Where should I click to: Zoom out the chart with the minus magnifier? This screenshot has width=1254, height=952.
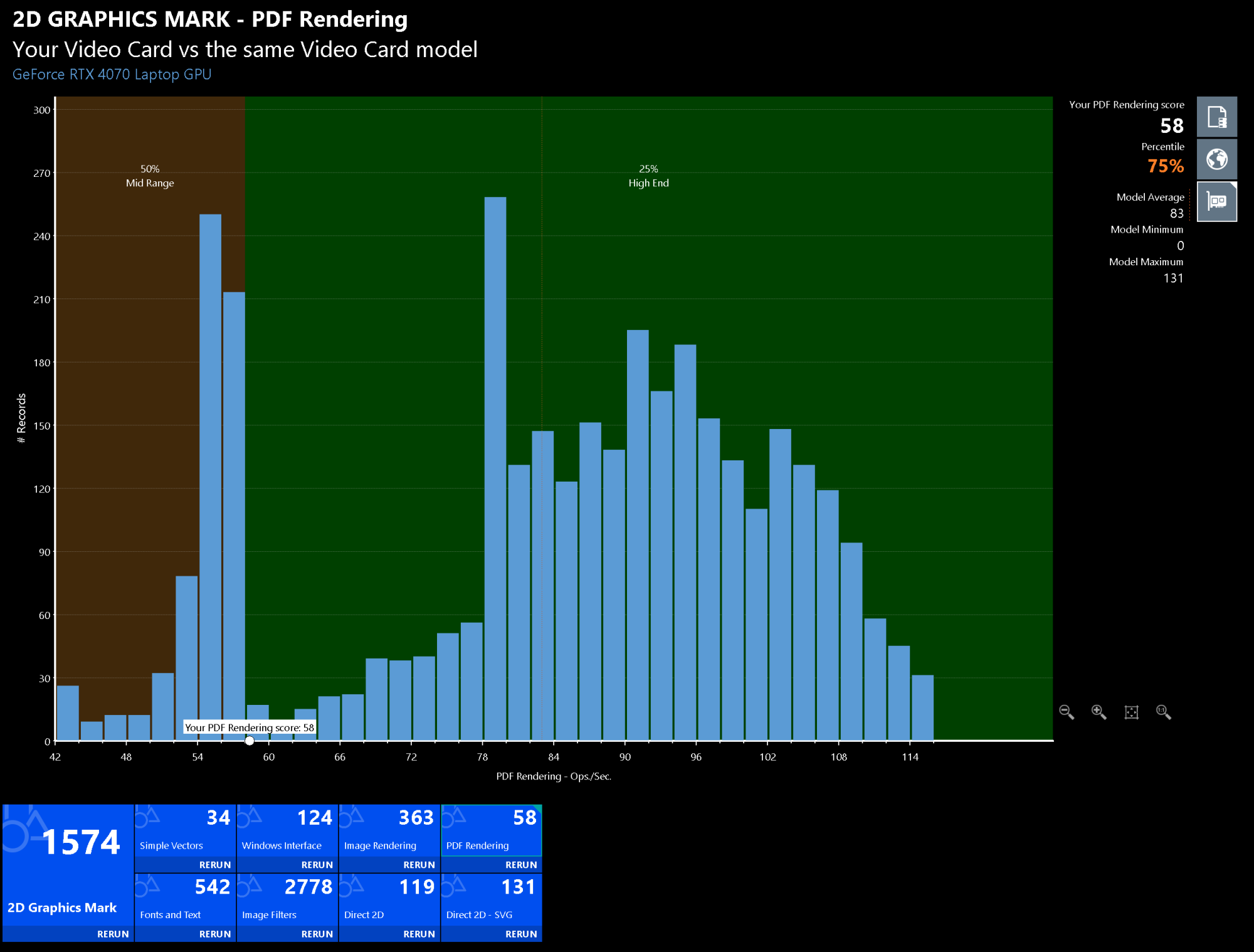coord(1067,712)
